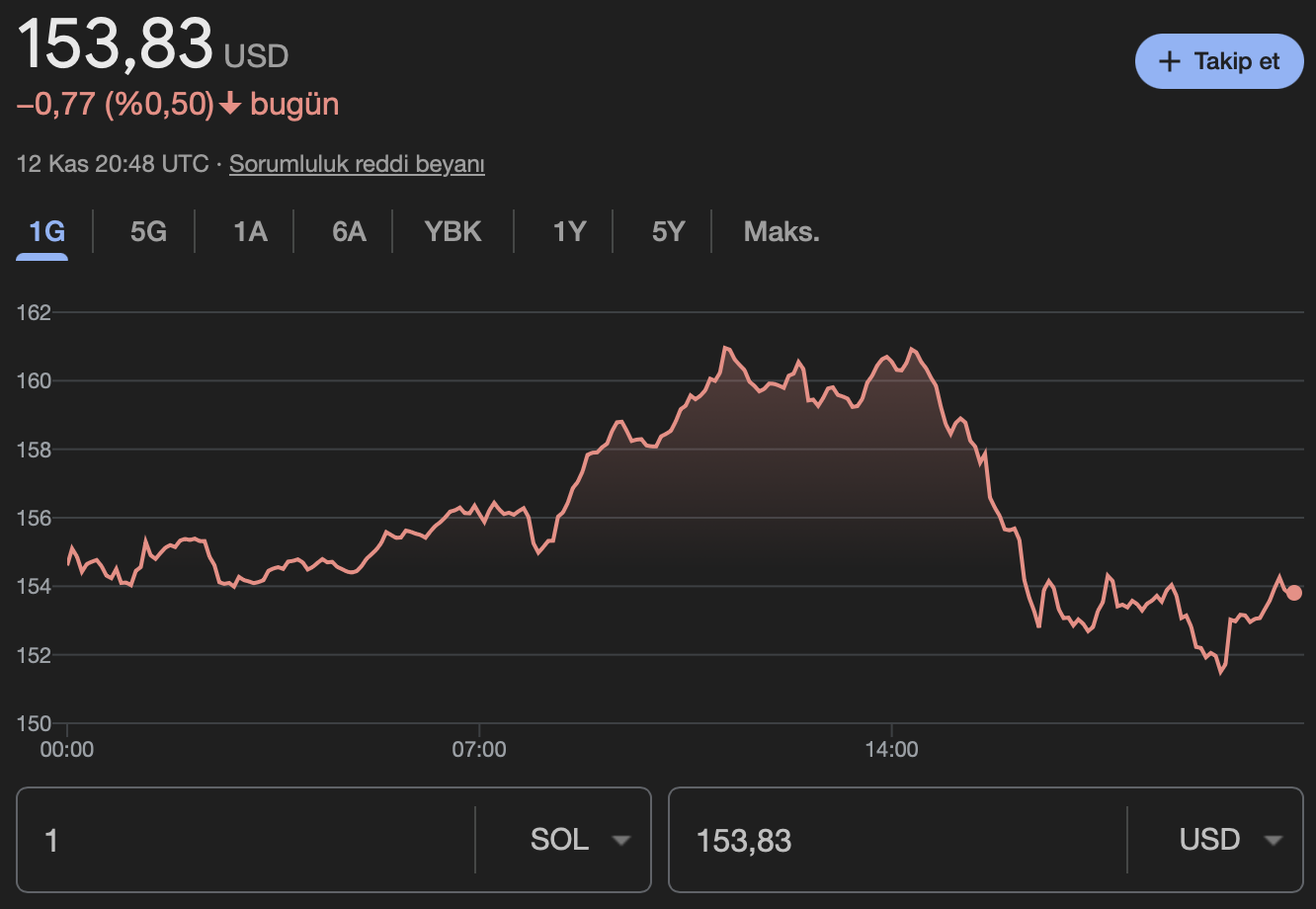
Task: Open the 5Y chart range tab
Action: coord(668,231)
